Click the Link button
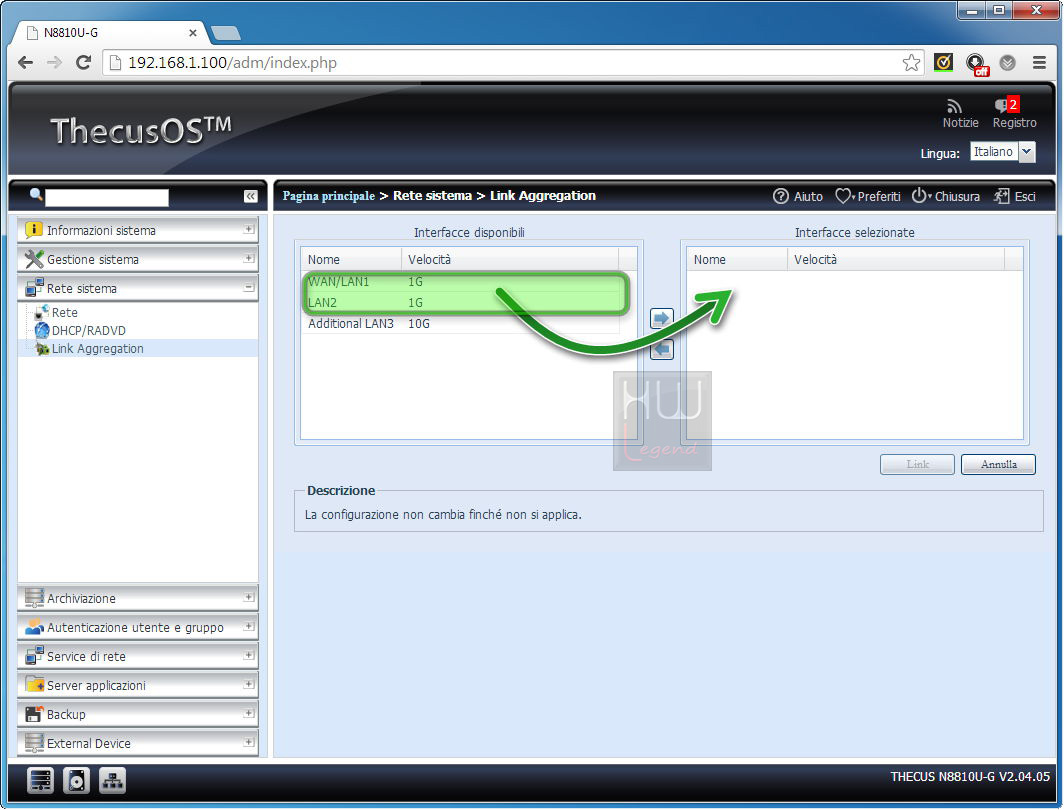The image size is (1064, 810). pos(917,465)
